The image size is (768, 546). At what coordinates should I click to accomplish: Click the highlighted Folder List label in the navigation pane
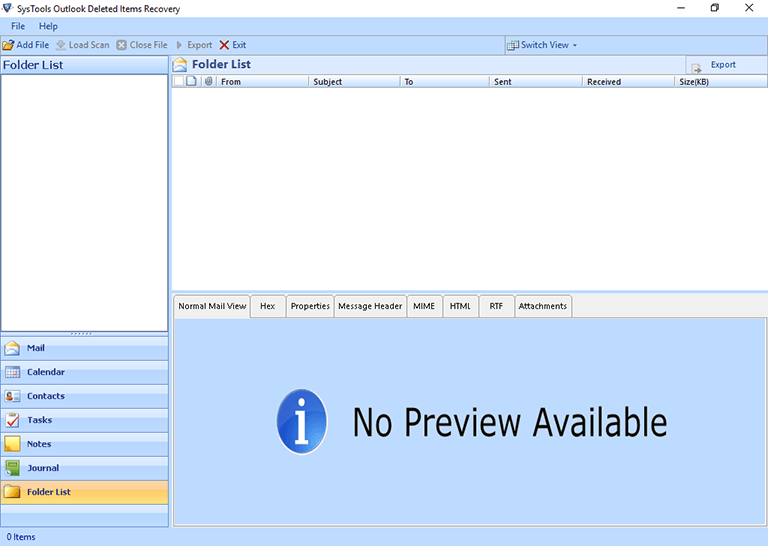pyautogui.click(x=49, y=492)
